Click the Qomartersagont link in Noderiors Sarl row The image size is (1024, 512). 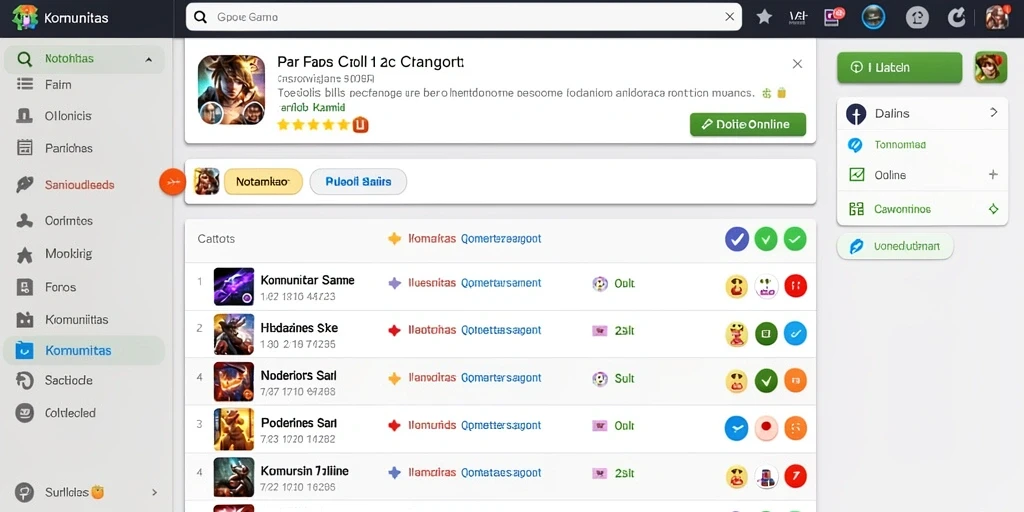[x=501, y=378]
